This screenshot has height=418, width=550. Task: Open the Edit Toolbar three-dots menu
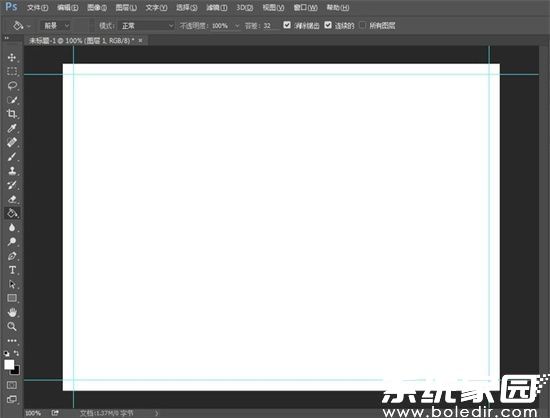[x=12, y=341]
